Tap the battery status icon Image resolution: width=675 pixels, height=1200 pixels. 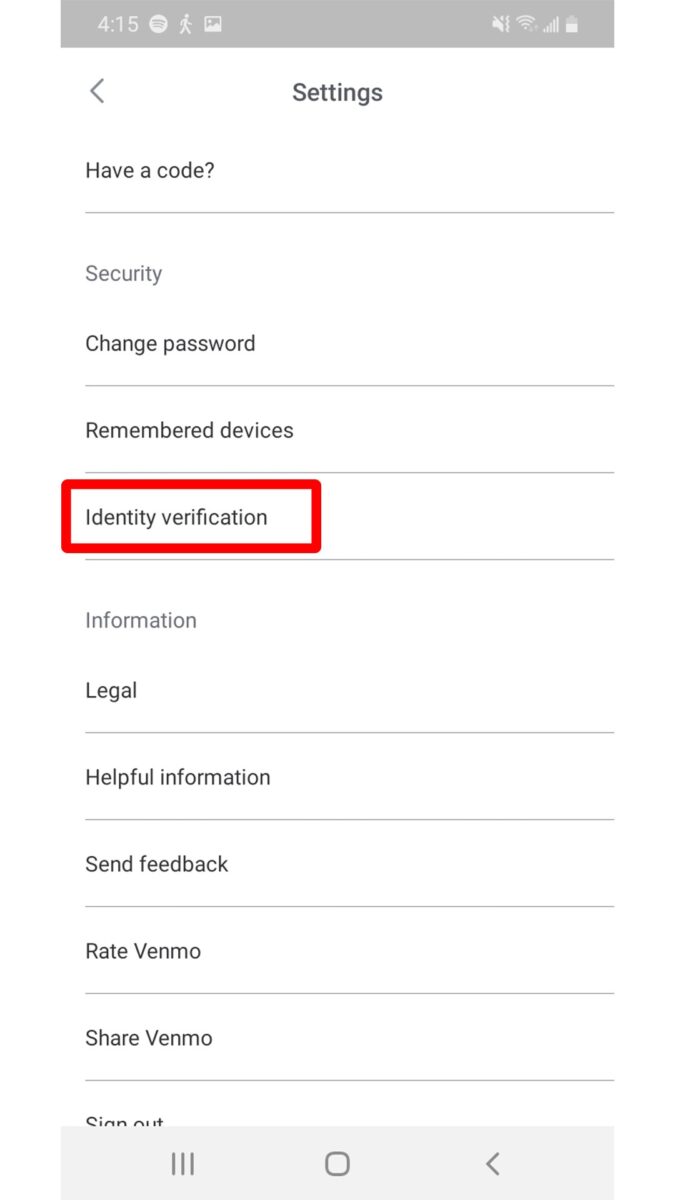(572, 25)
